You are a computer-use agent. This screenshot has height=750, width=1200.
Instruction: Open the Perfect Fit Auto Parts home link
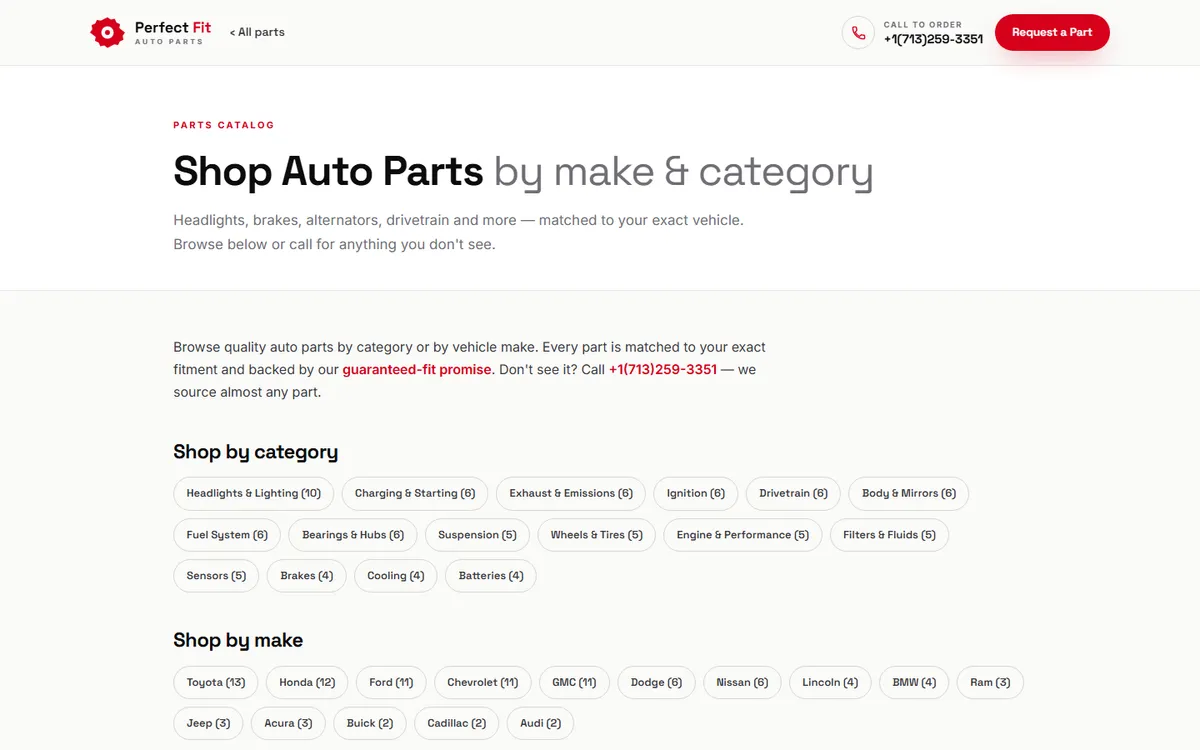(151, 33)
